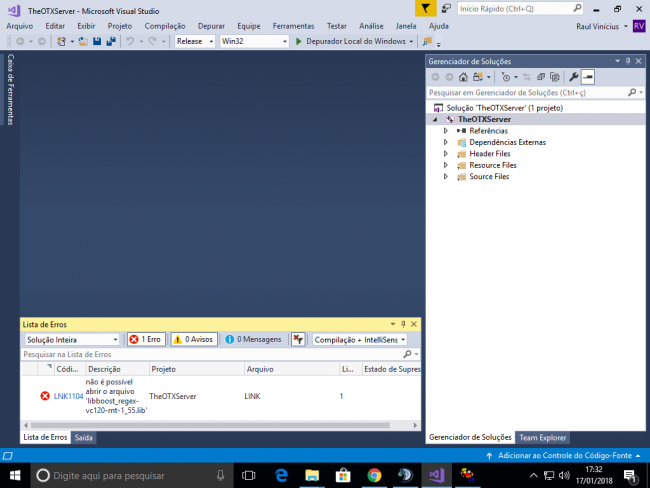Open the Raul Vinícius account menu
Screen dimensions: 650x488
pyautogui.click(x=602, y=27)
